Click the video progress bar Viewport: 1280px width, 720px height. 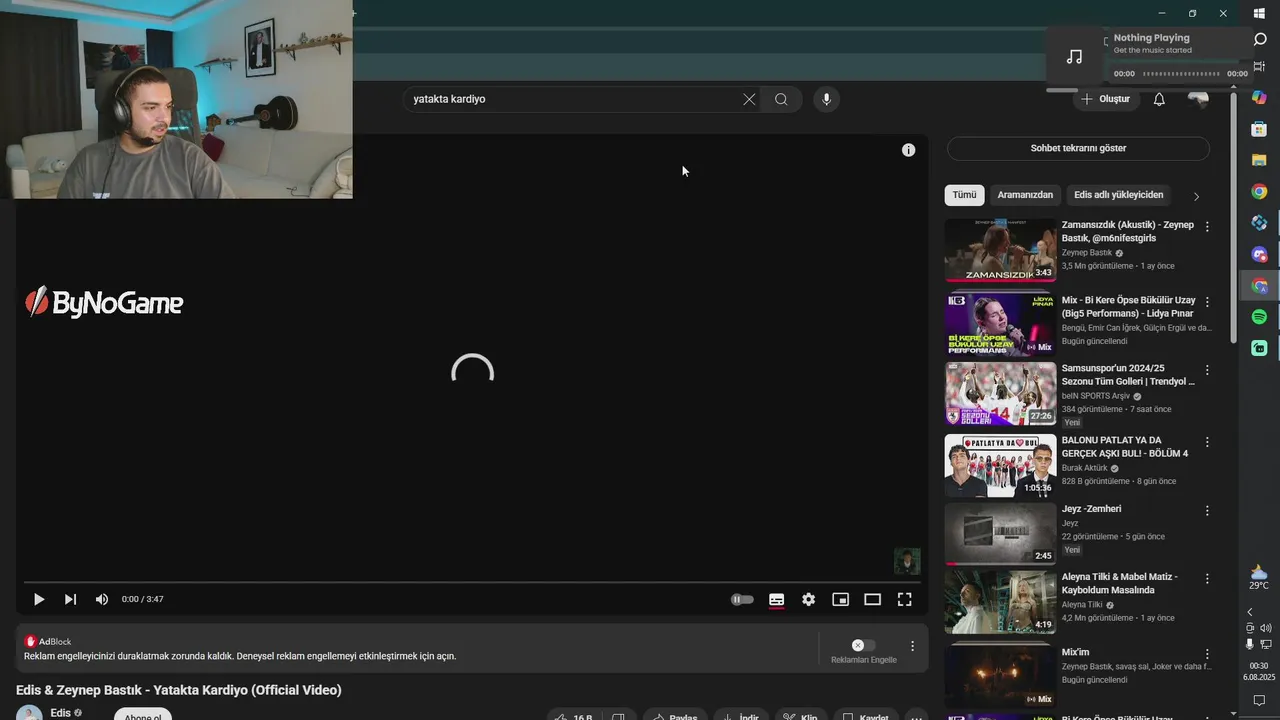472,581
